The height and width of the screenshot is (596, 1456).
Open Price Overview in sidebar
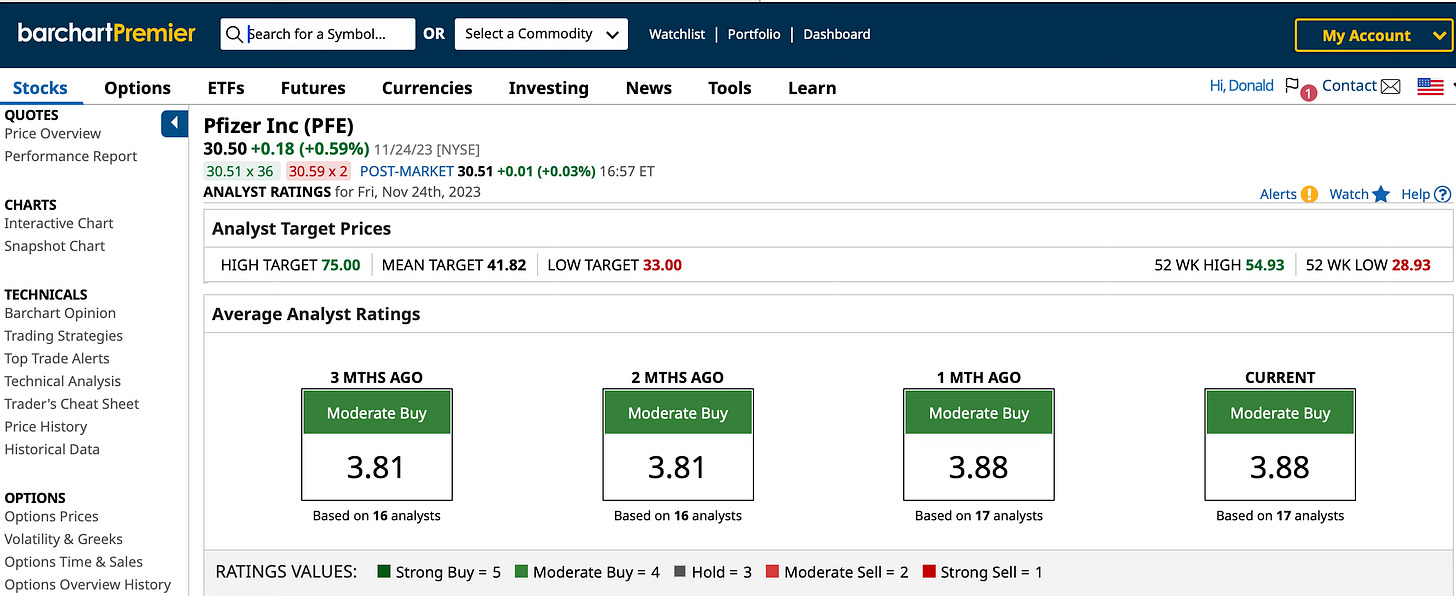[x=53, y=133]
